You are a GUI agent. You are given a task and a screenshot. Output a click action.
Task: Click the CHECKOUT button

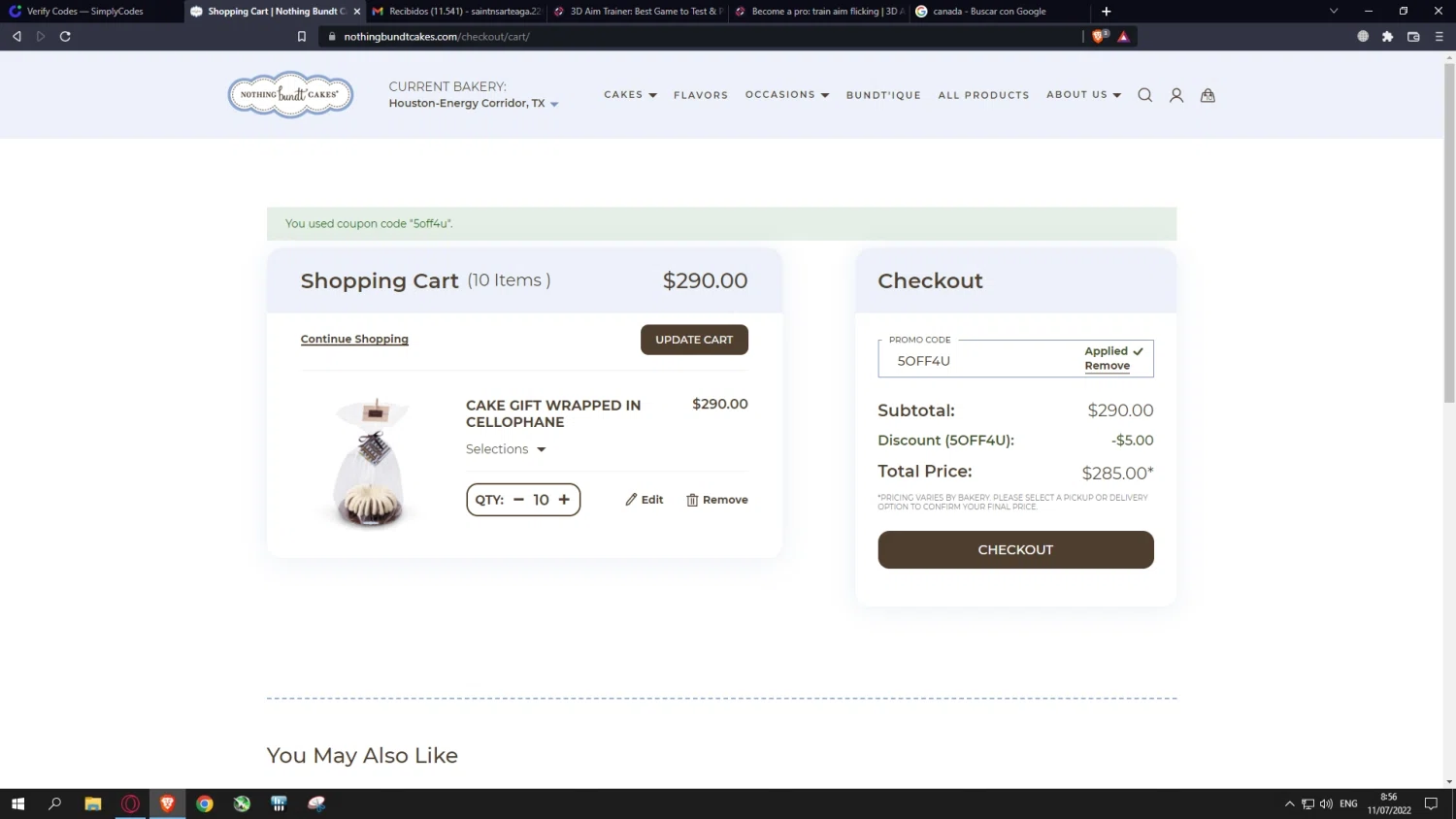1015,549
